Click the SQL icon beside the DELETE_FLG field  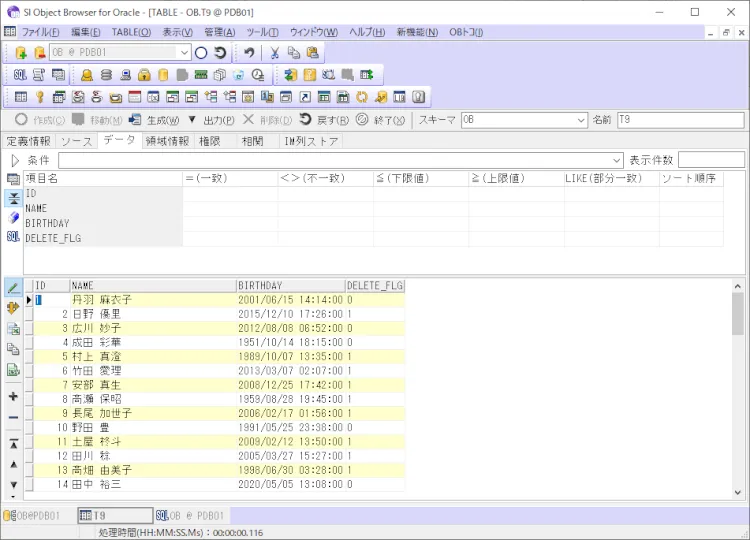point(13,238)
